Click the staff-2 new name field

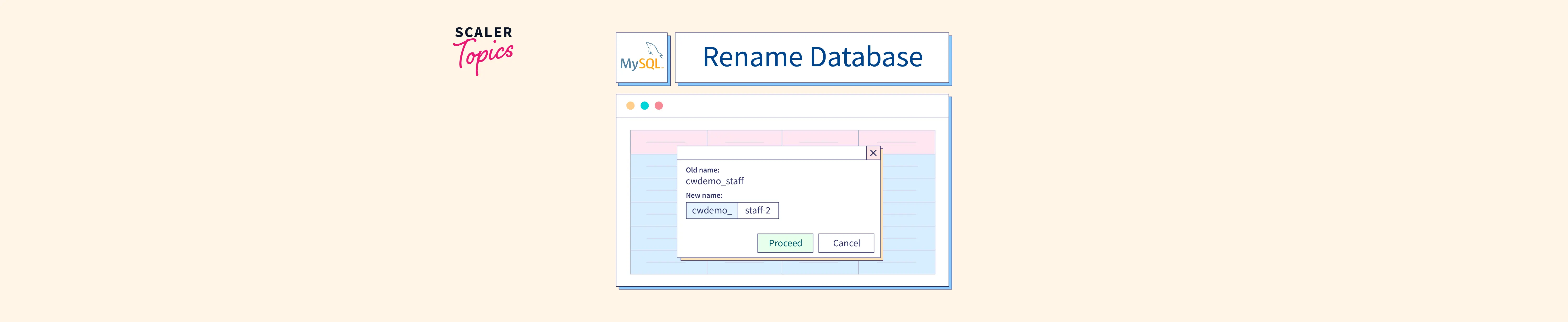(x=758, y=210)
